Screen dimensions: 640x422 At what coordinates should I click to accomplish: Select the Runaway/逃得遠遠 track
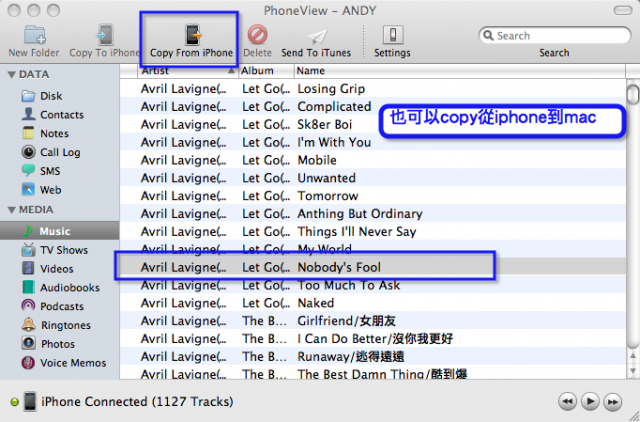click(373, 356)
